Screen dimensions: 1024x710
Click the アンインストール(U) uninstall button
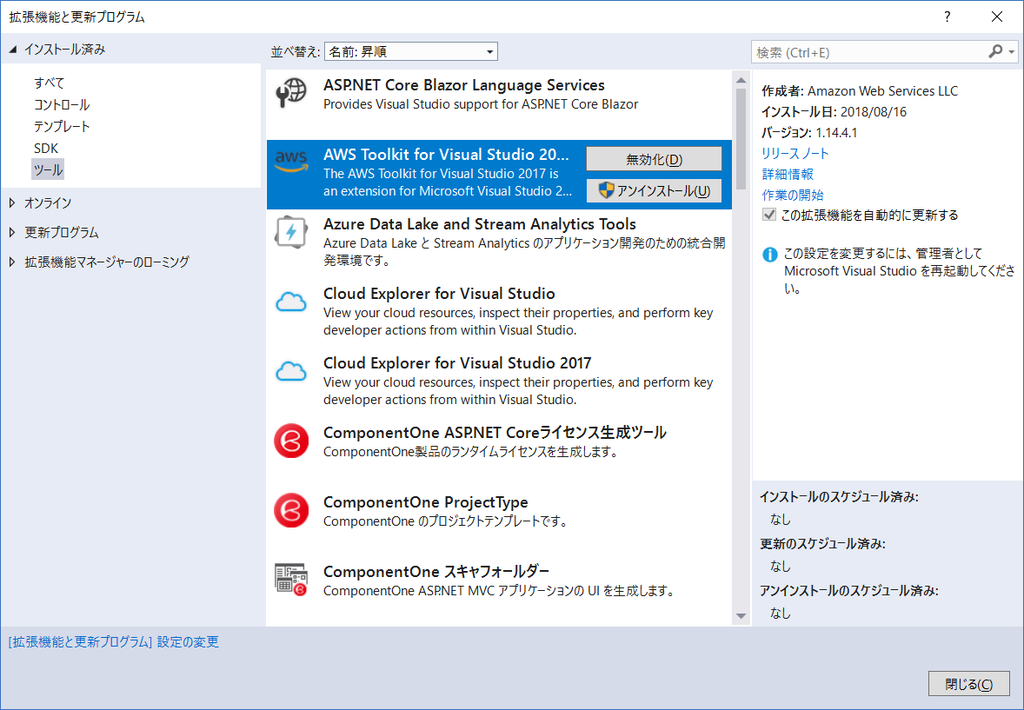654,191
